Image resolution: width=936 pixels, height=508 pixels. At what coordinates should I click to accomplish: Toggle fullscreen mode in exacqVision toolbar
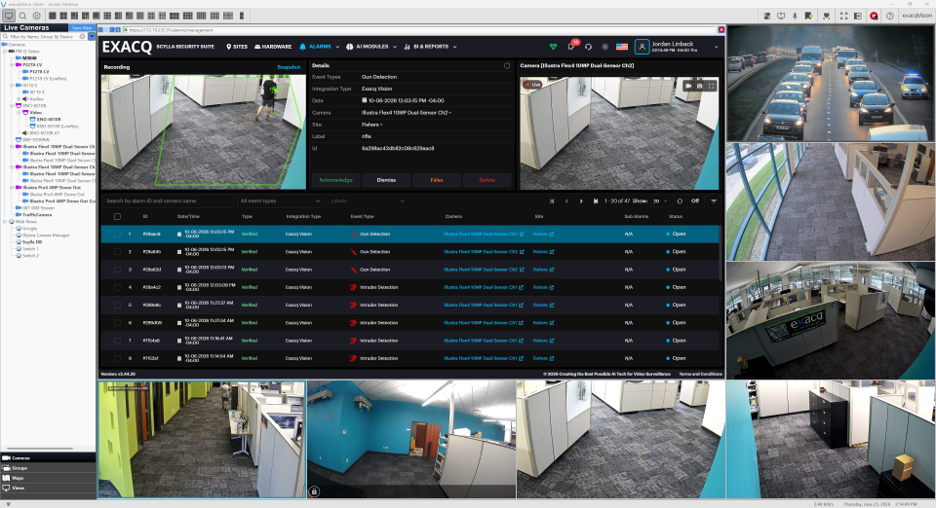click(843, 16)
